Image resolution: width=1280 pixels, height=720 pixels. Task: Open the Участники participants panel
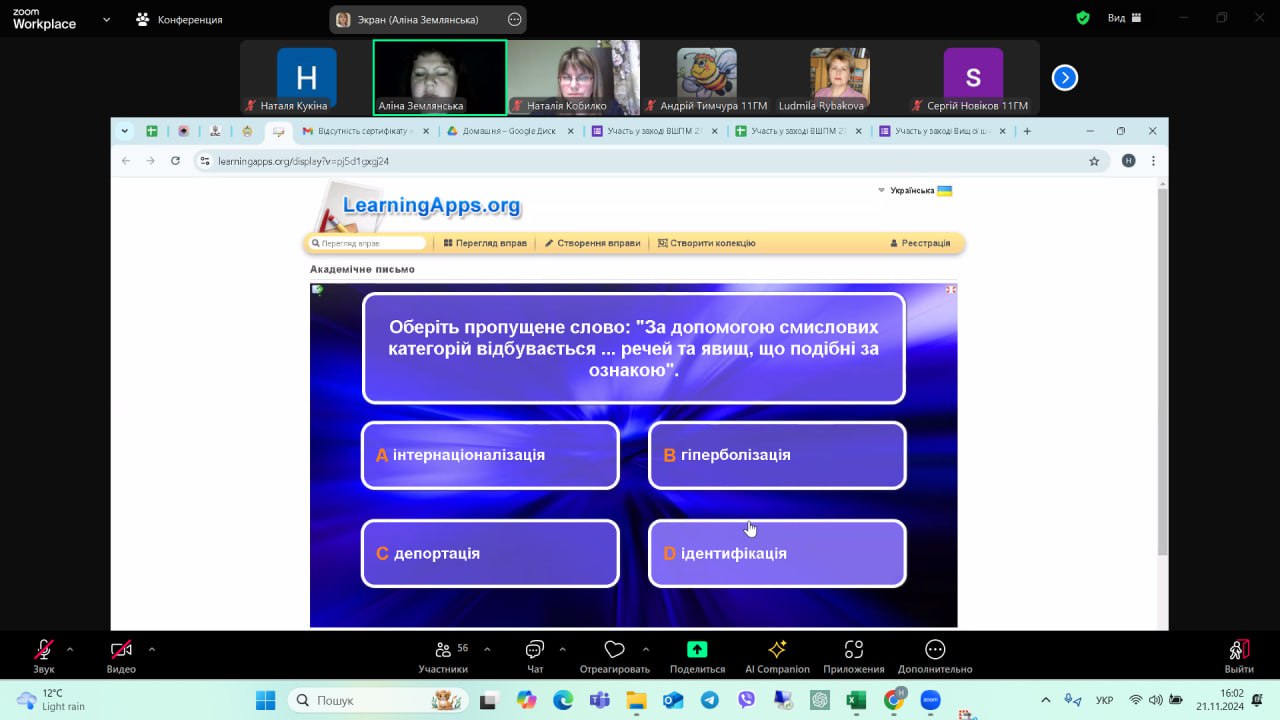coord(443,656)
